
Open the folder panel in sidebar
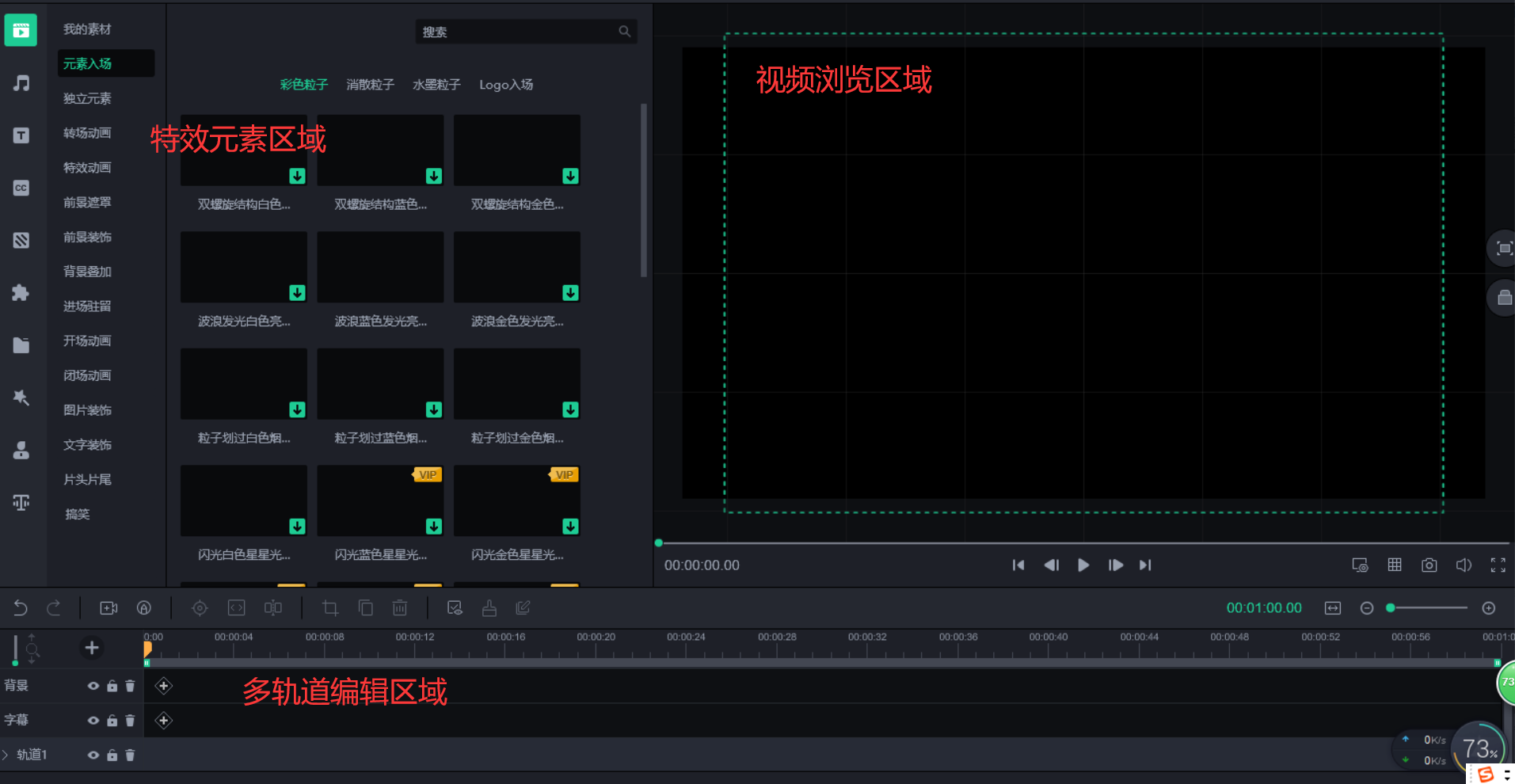click(x=21, y=345)
